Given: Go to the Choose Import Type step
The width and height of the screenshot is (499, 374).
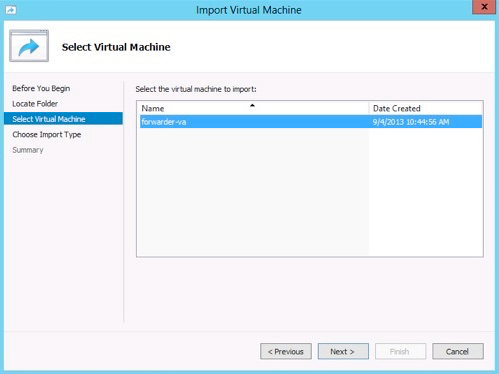Looking at the screenshot, I should click(47, 134).
